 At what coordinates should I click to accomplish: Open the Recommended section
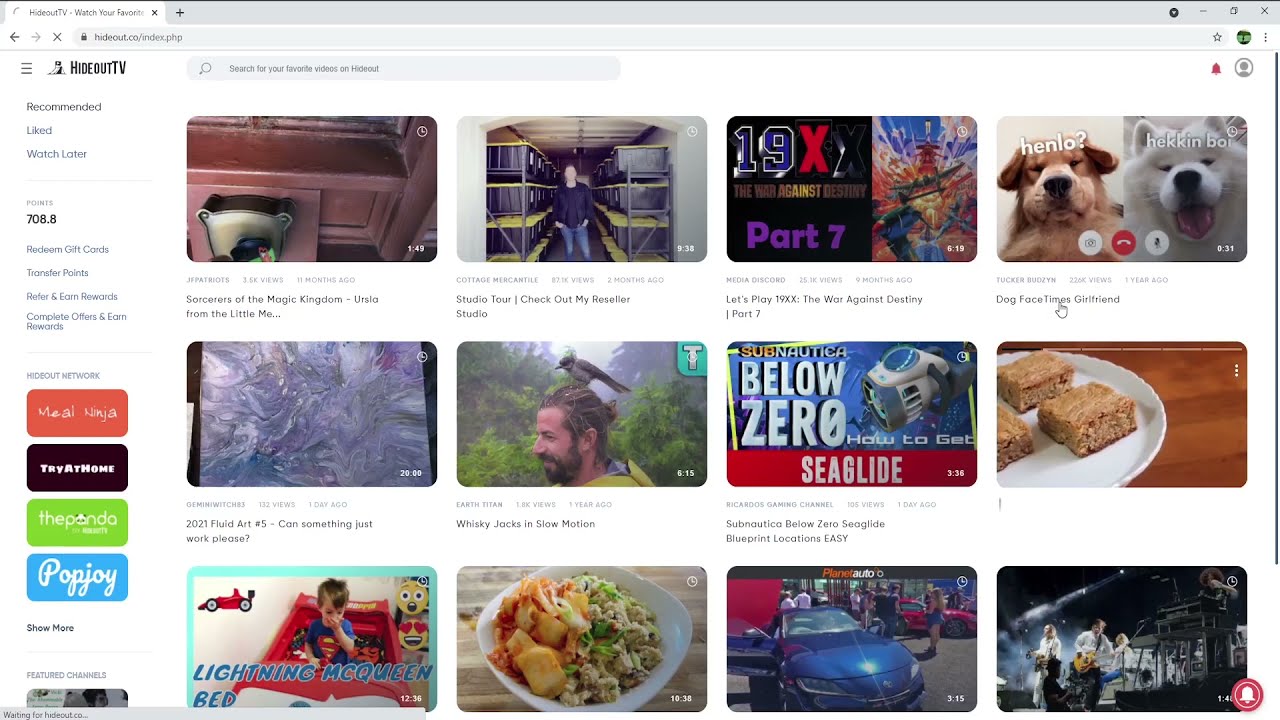(64, 107)
